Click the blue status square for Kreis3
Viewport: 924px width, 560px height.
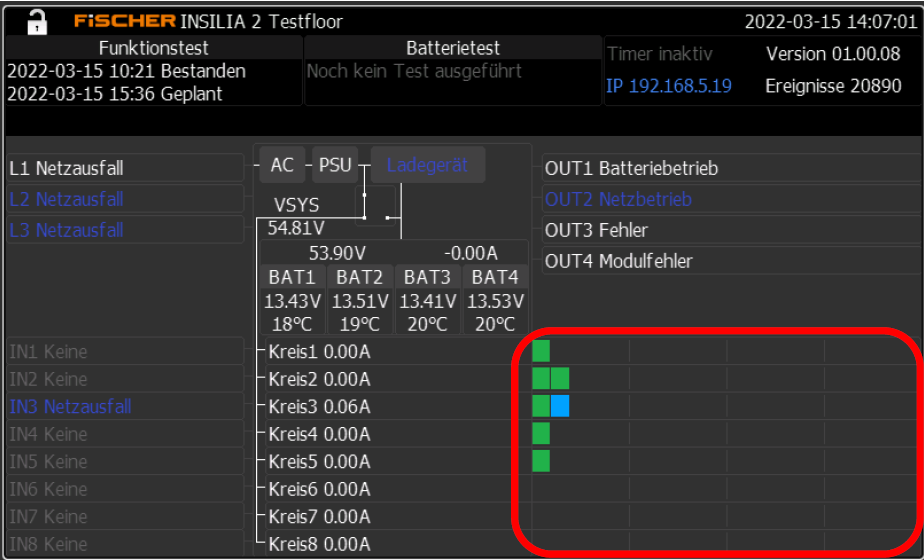click(560, 406)
